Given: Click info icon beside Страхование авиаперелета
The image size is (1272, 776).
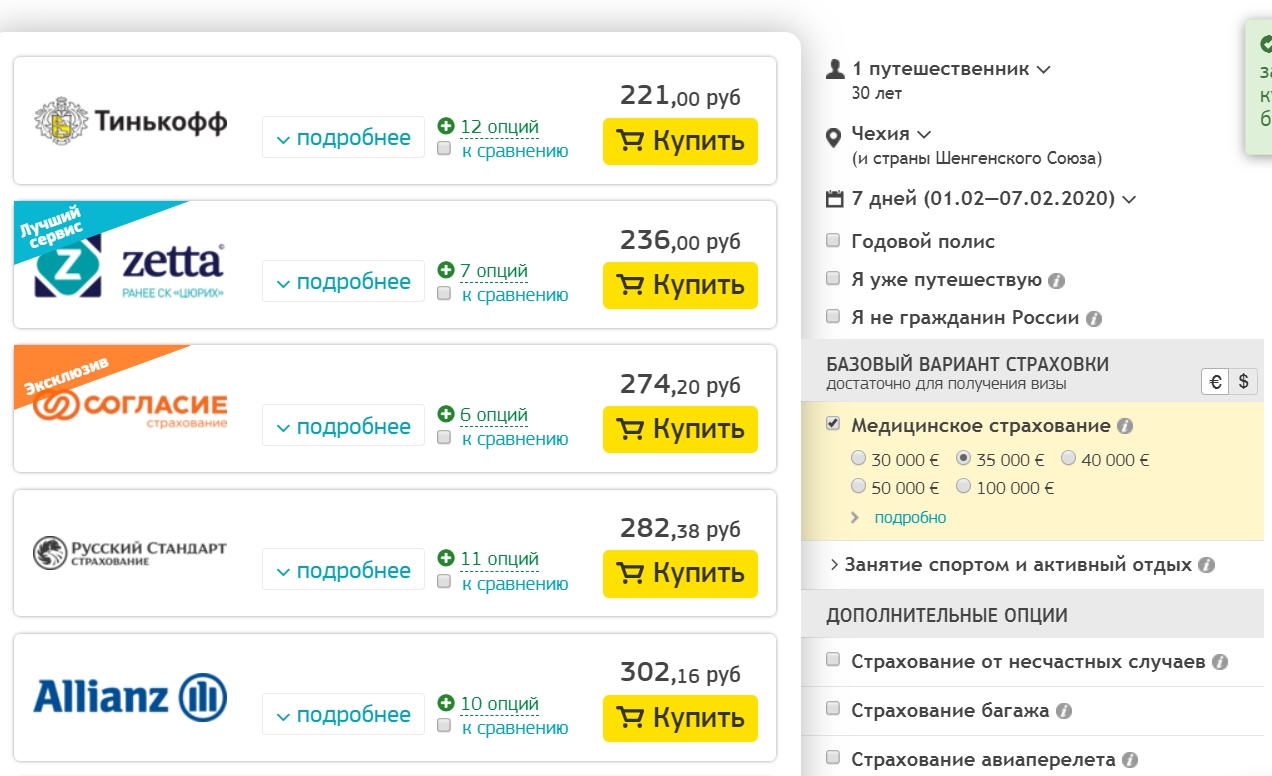Looking at the screenshot, I should click(1131, 760).
